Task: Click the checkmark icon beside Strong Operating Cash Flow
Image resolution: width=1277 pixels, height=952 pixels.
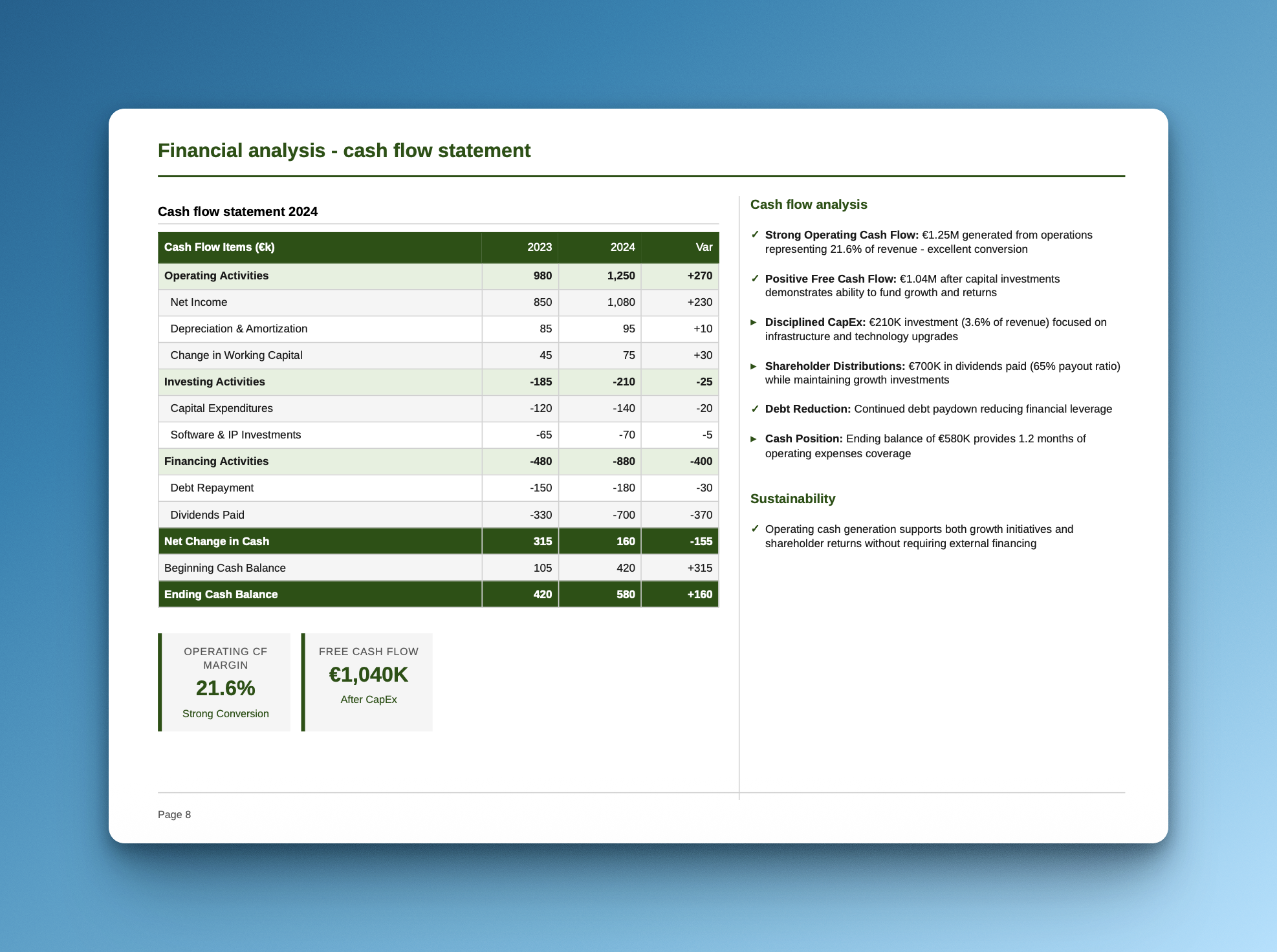Action: [x=756, y=235]
